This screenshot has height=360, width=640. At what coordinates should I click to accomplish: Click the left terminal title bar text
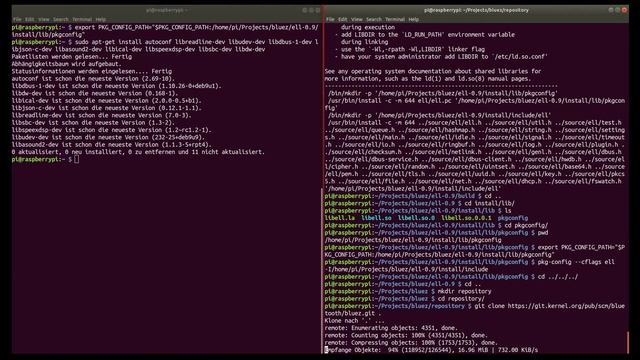[x=166, y=10]
